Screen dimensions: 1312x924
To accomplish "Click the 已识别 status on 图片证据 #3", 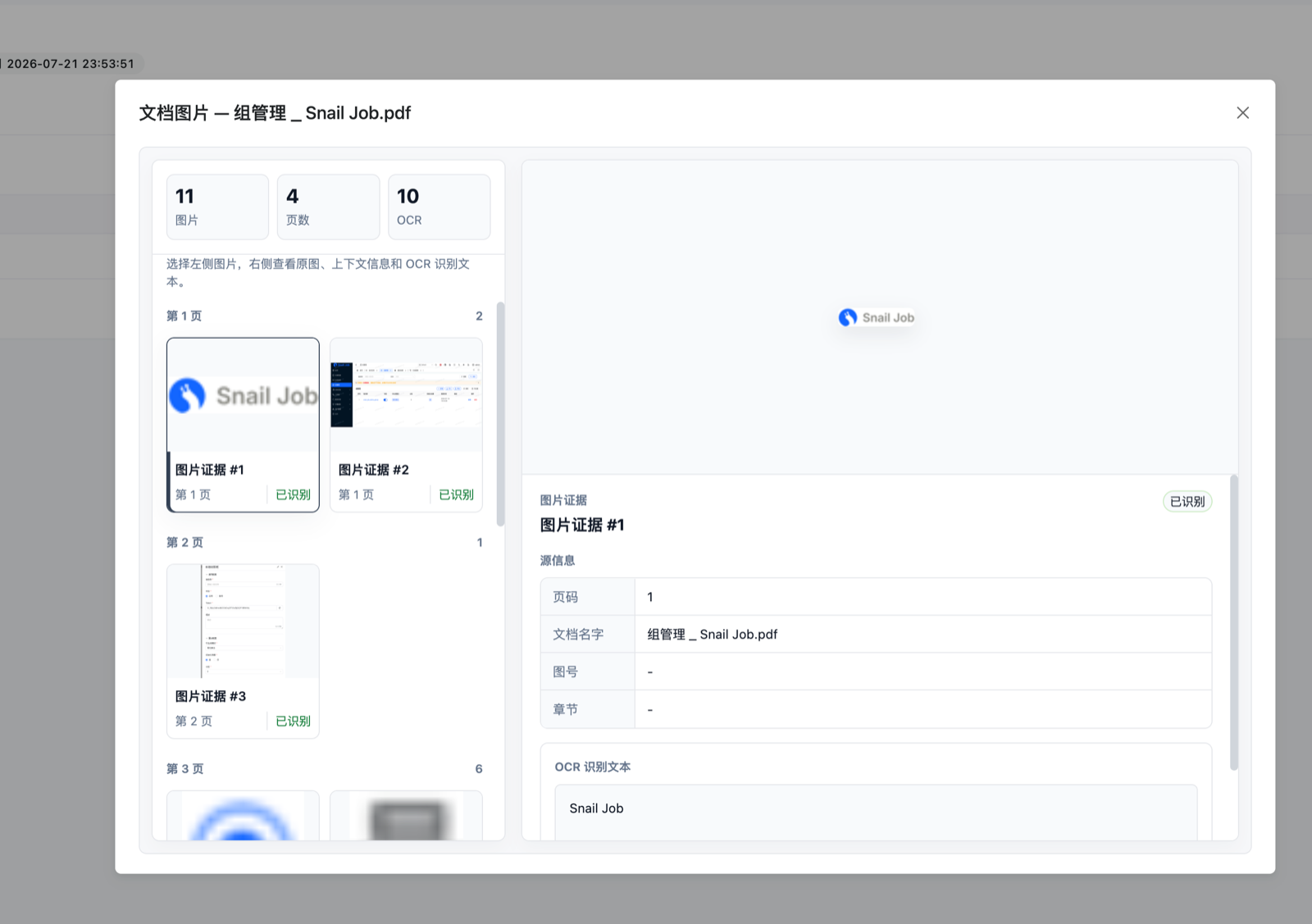I will pyautogui.click(x=293, y=721).
